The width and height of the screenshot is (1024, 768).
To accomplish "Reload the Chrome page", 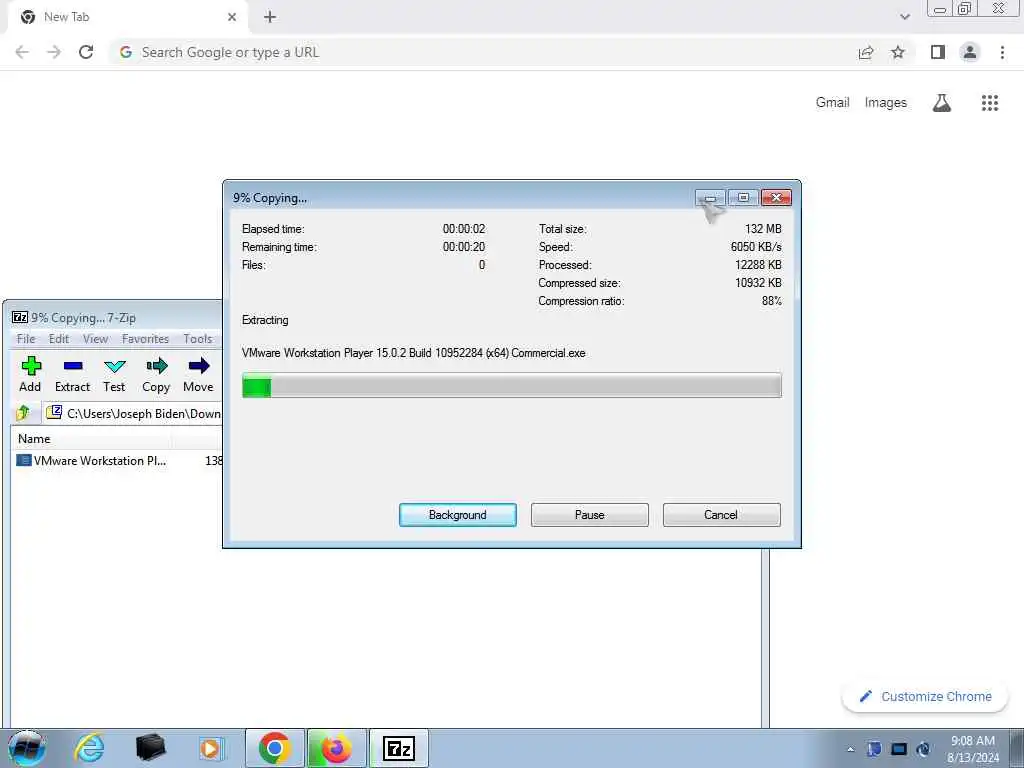I will tap(86, 52).
